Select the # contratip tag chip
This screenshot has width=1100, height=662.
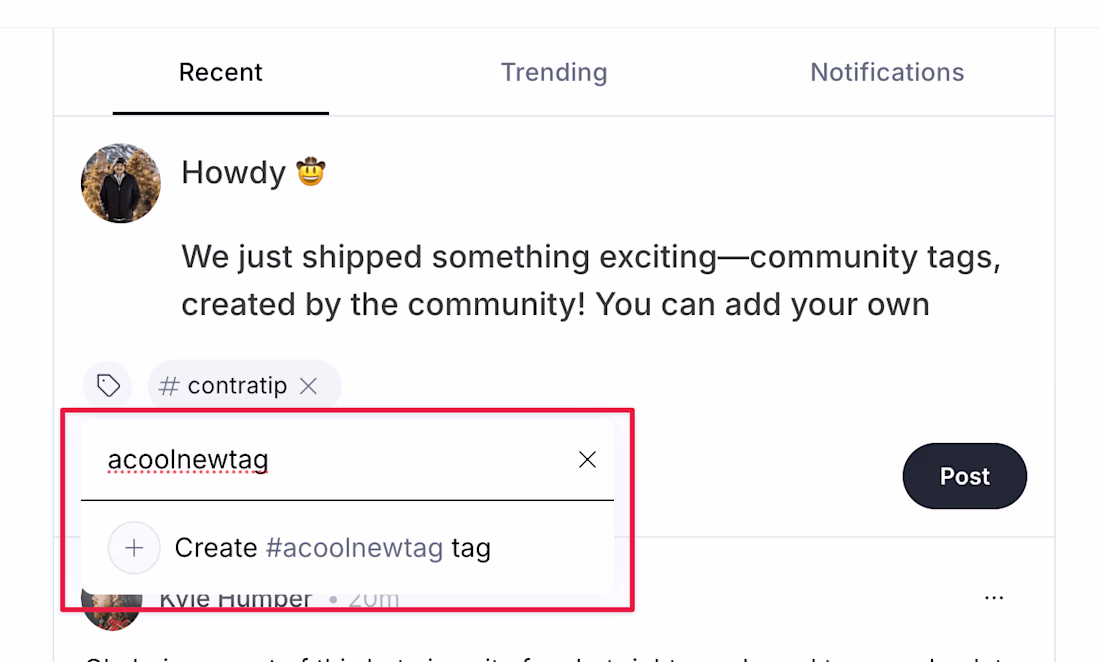click(x=224, y=386)
